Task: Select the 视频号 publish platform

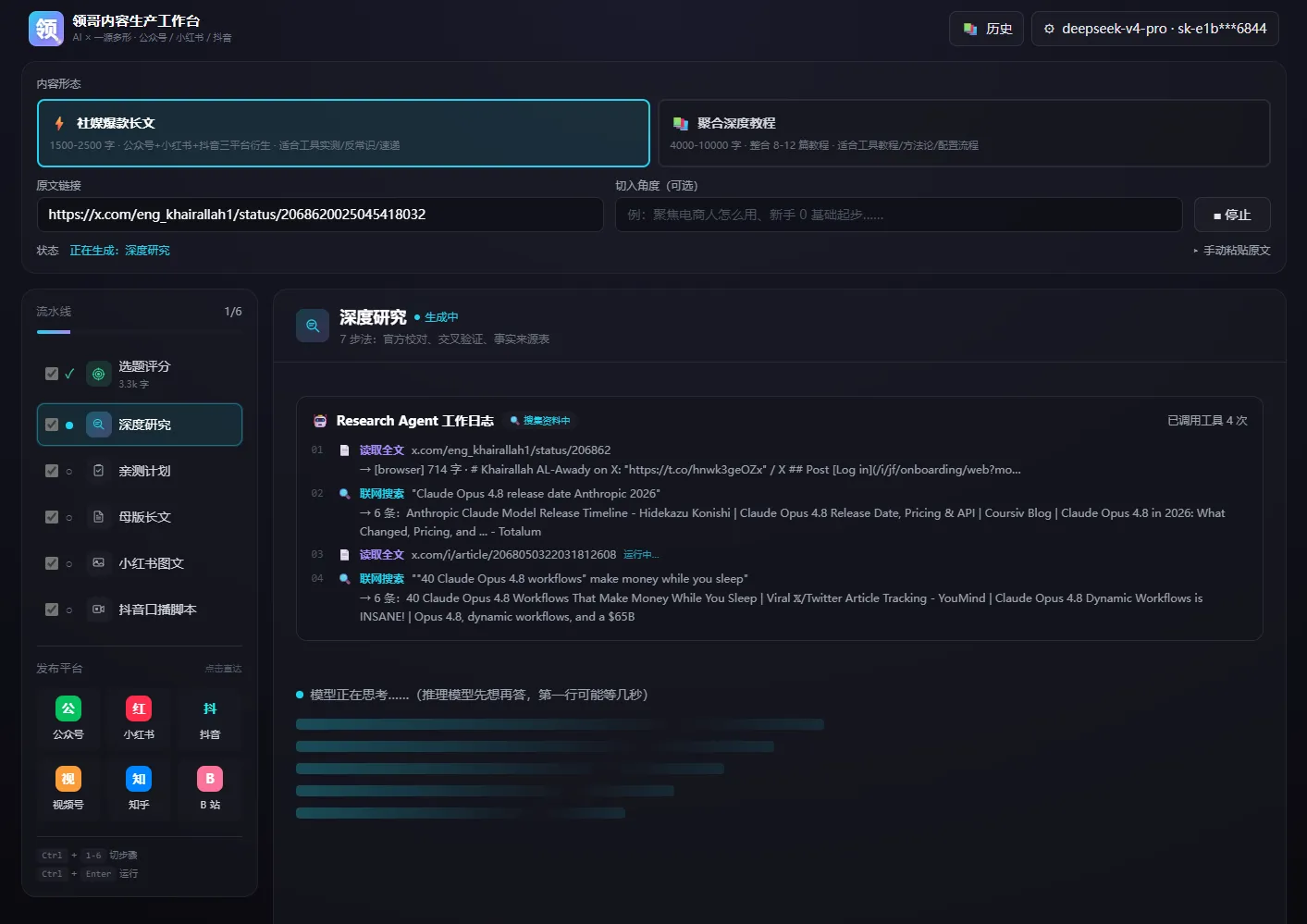Action: 68,788
